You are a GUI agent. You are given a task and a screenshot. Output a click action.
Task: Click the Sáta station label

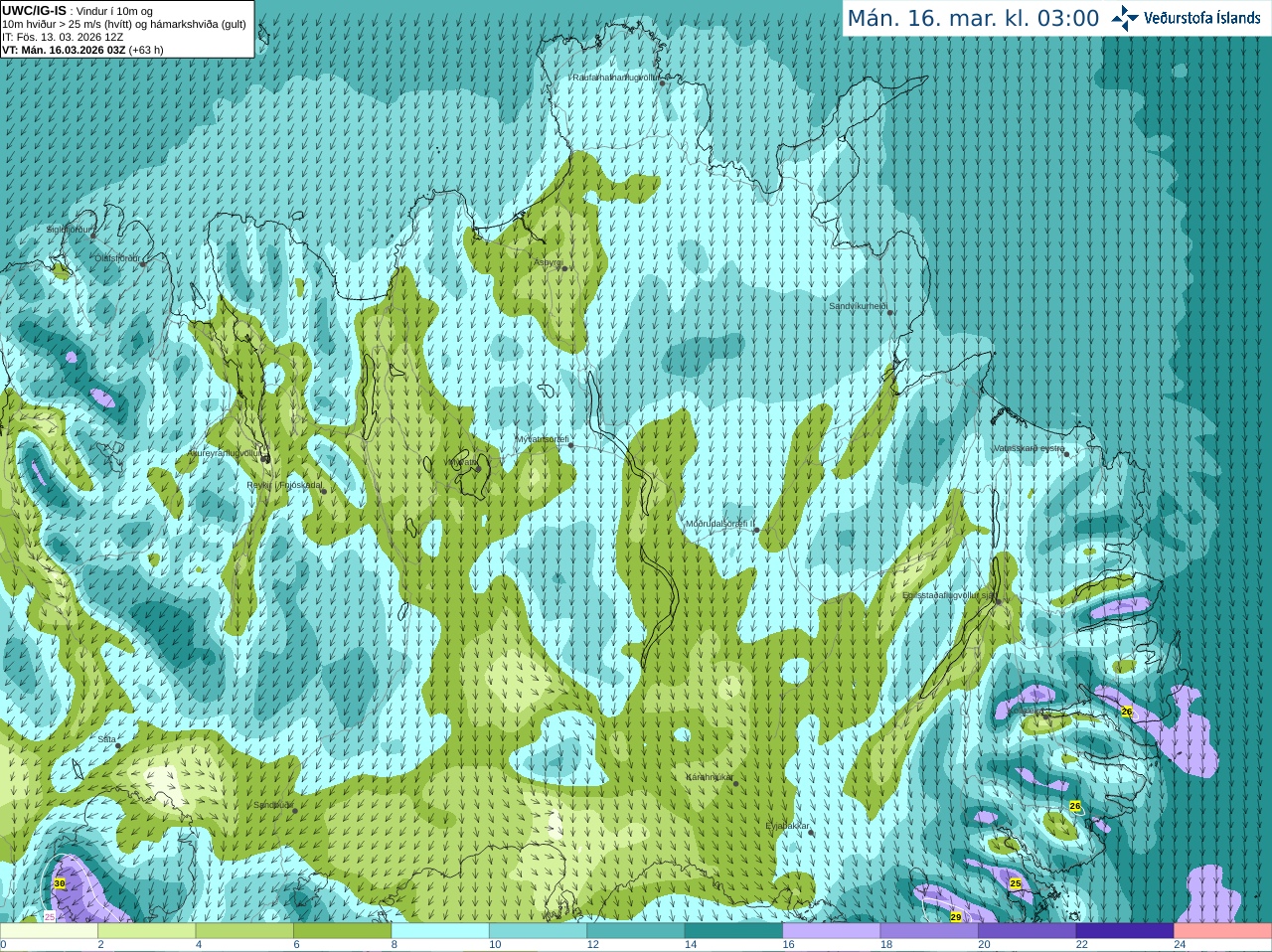point(106,739)
